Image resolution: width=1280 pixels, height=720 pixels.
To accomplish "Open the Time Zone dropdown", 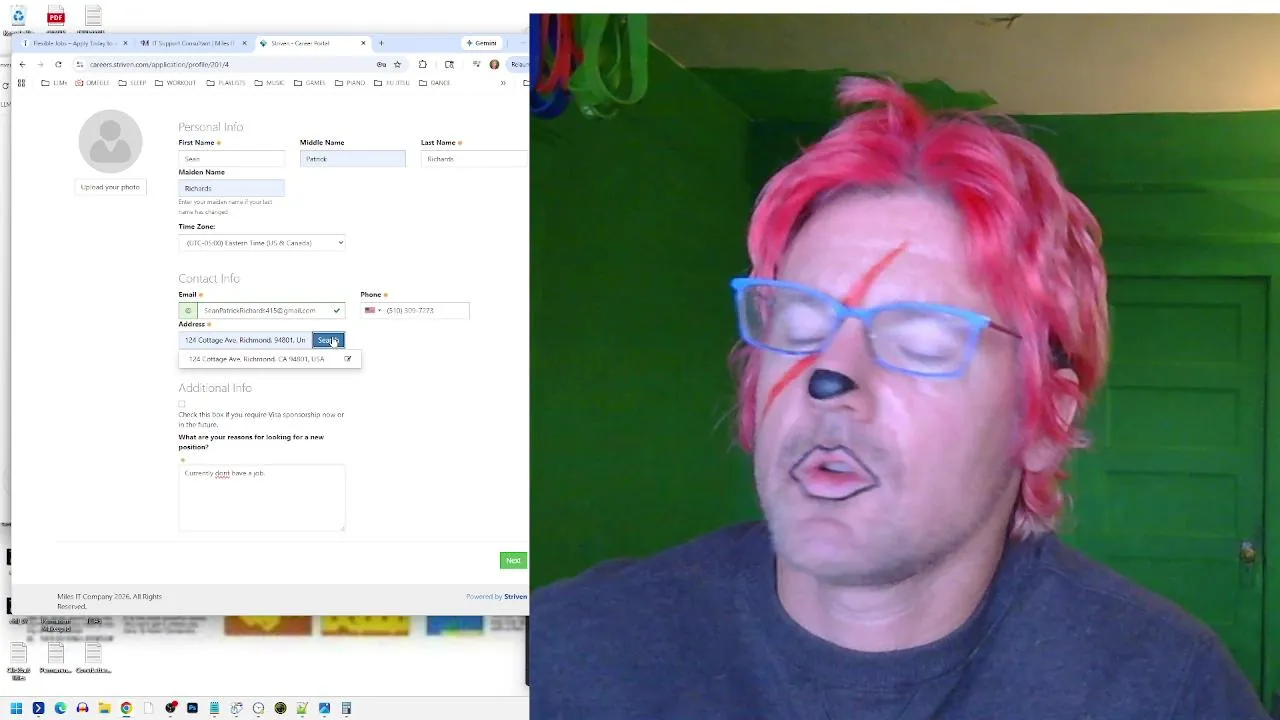I will [262, 243].
